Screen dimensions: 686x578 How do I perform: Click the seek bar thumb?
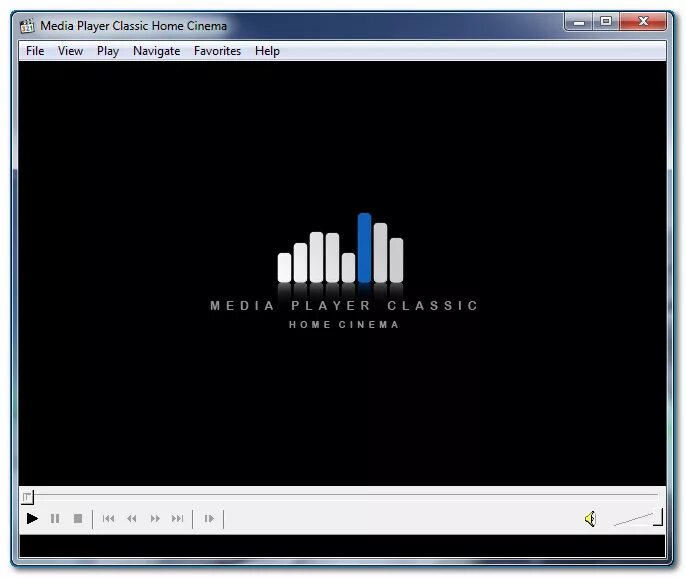click(x=27, y=497)
